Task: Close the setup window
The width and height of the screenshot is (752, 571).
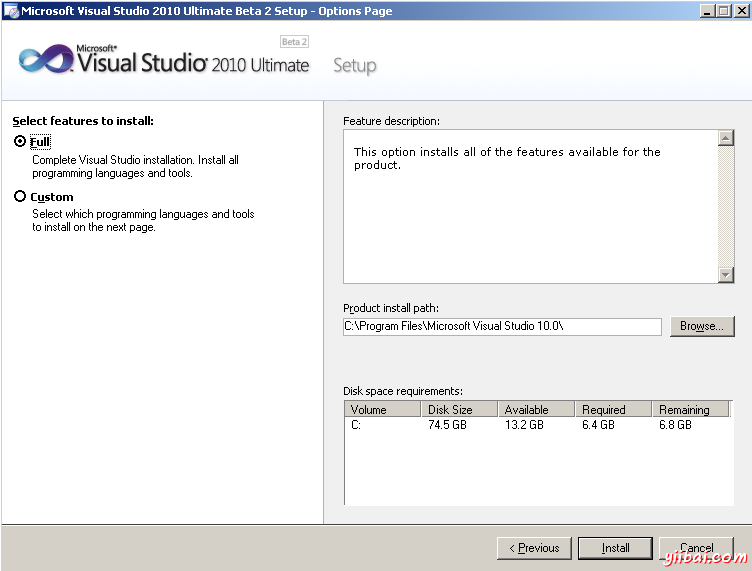Action: 740,11
